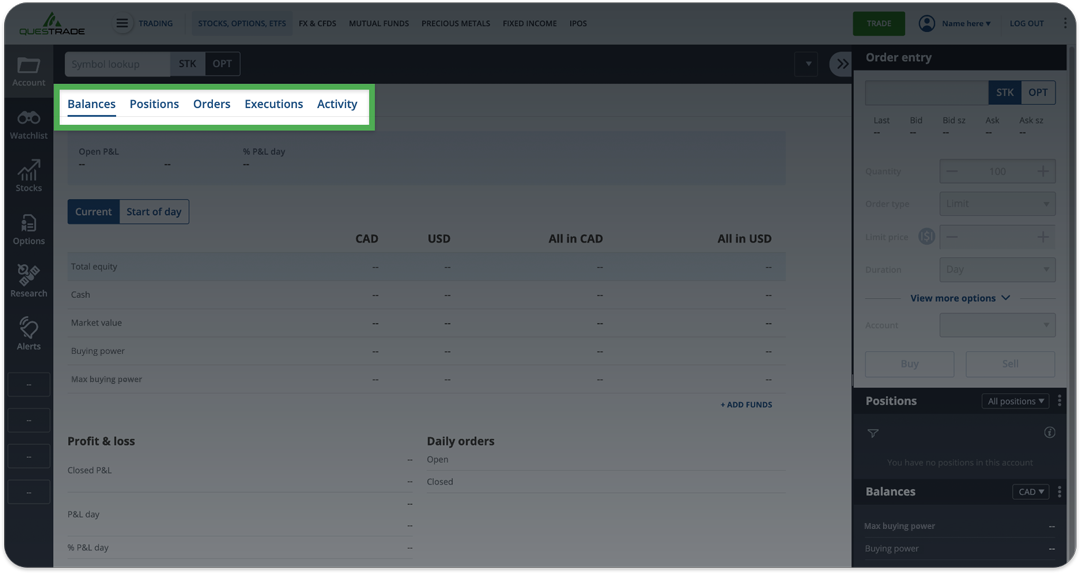Open the Activity tab
Image resolution: width=1080 pixels, height=573 pixels.
click(337, 104)
